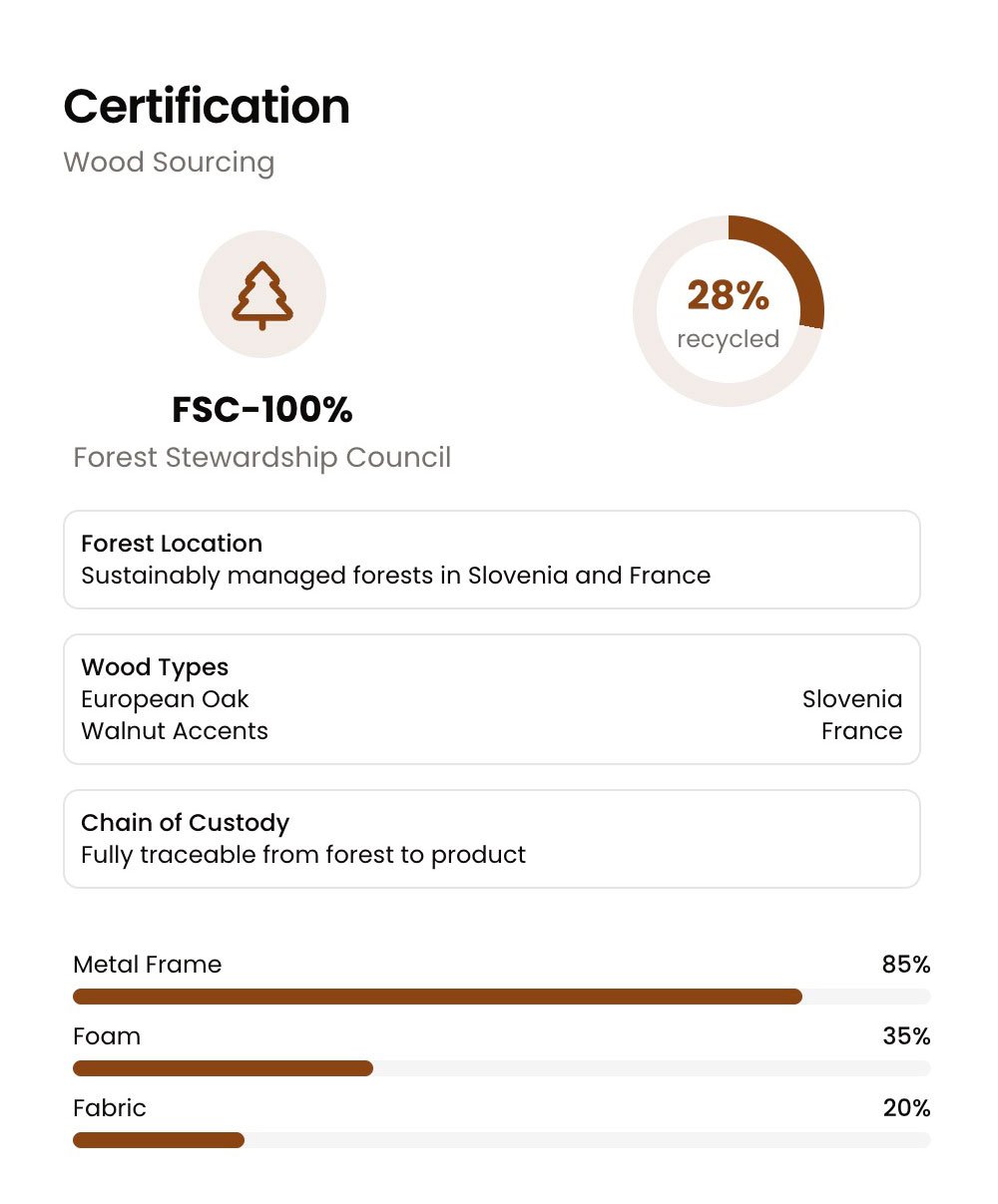Select the Certification heading
The image size is (998, 1204).
207,106
